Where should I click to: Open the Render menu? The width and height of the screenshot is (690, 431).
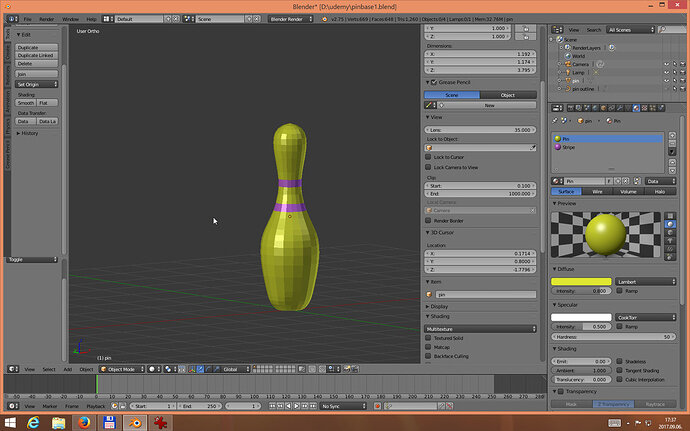click(x=46, y=19)
